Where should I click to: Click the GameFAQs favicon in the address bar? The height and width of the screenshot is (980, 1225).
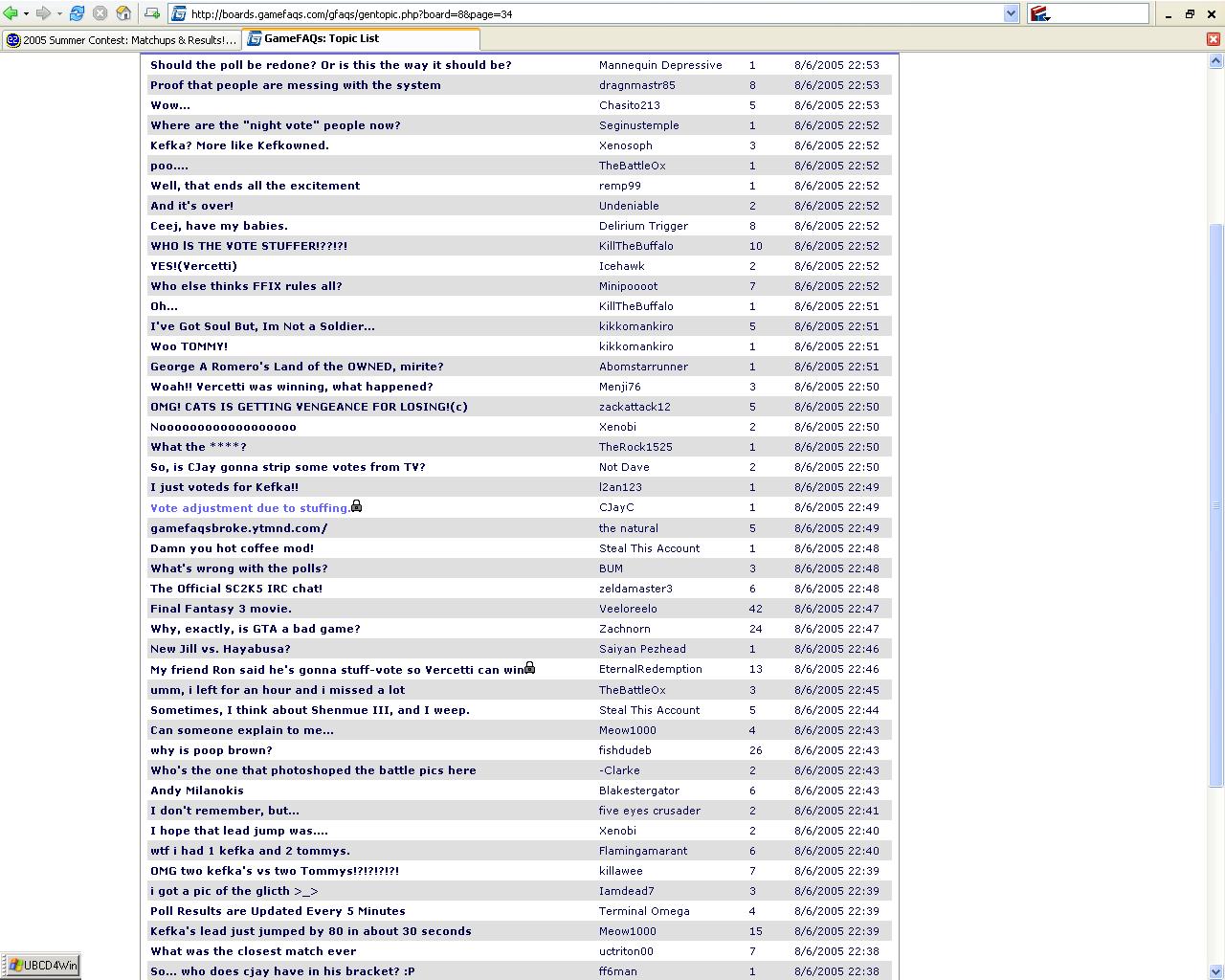click(179, 13)
